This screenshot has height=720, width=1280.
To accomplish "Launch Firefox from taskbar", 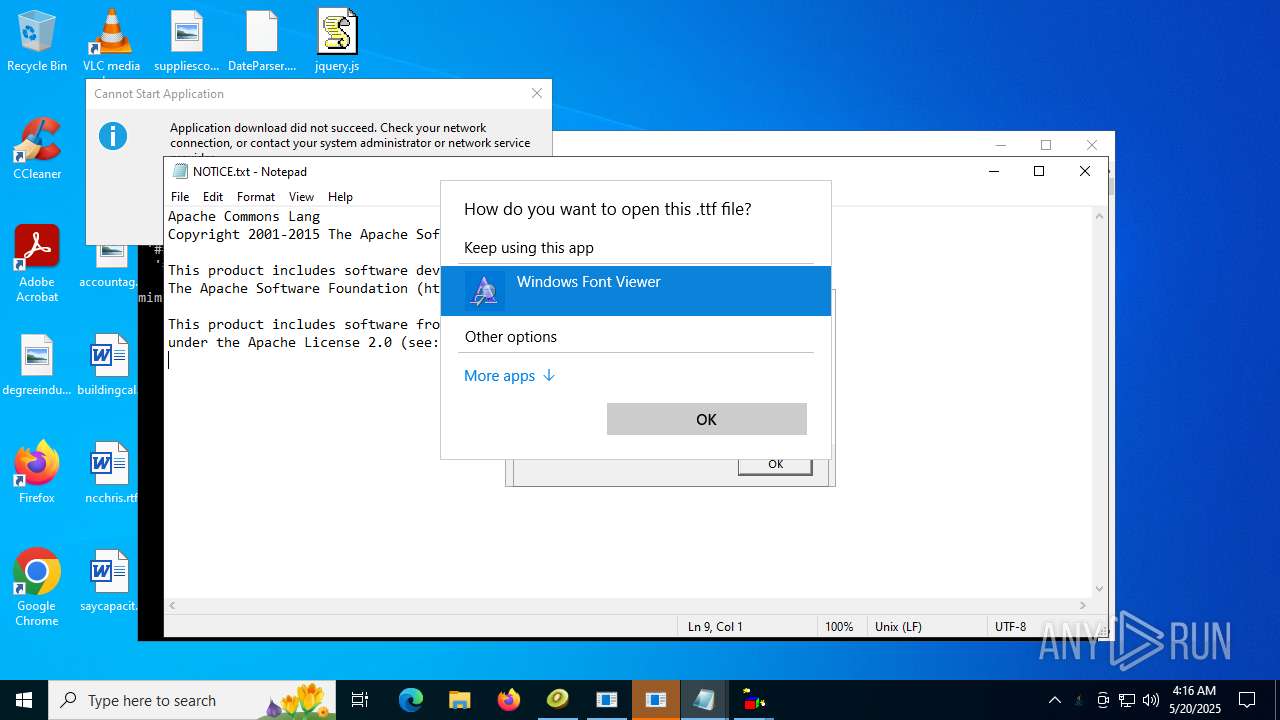I will click(509, 700).
